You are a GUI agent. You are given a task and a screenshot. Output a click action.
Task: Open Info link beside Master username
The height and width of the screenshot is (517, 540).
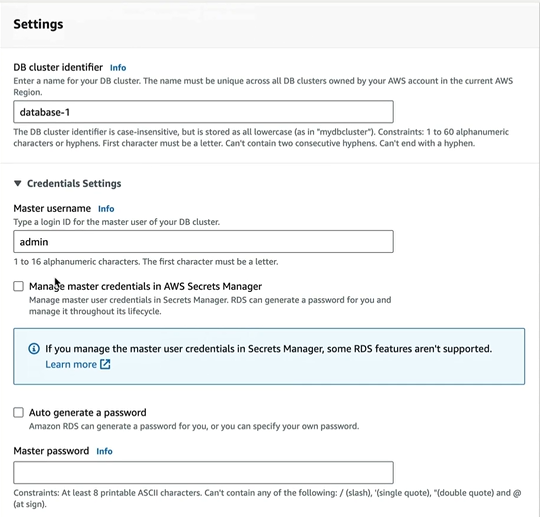point(106,209)
